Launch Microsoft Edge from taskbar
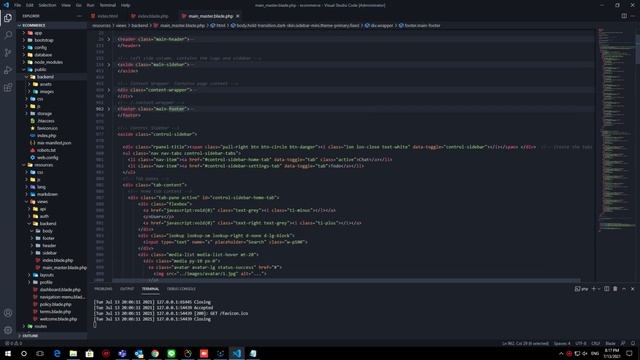 [57, 353]
